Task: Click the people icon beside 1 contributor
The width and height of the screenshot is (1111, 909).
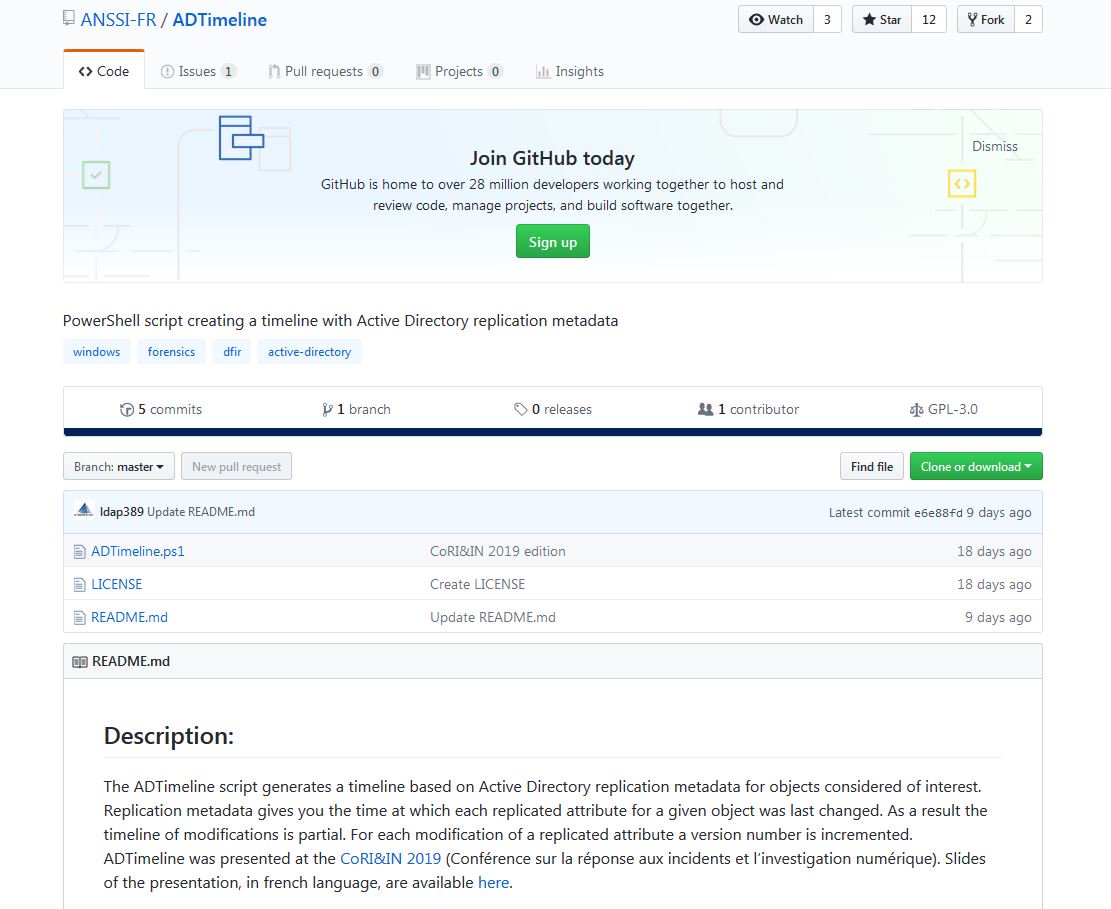Action: [x=705, y=409]
